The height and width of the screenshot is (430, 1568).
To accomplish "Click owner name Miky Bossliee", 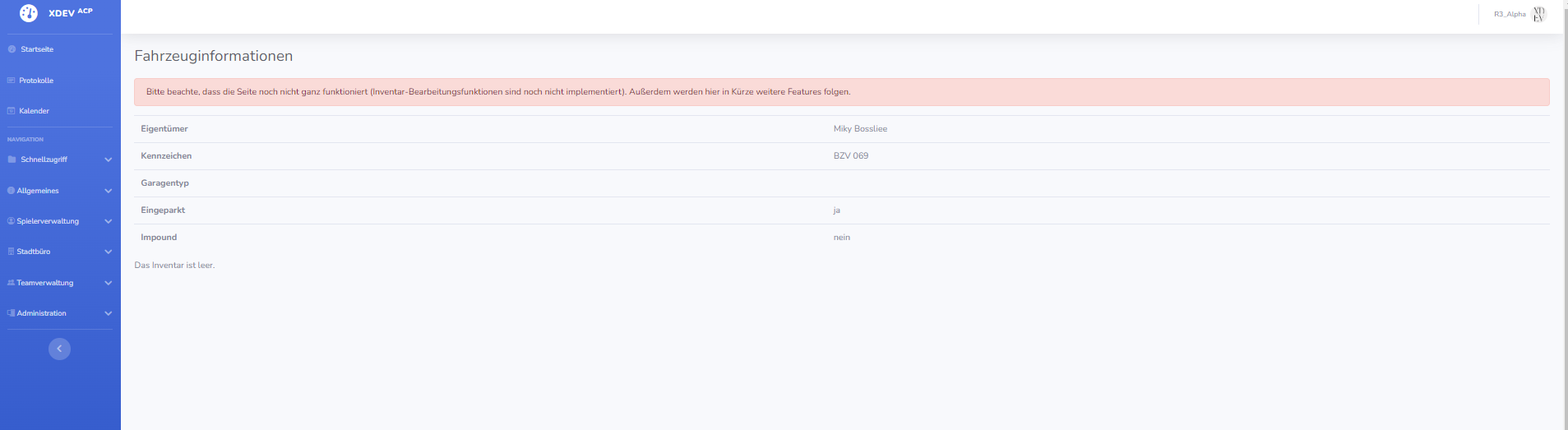I will coord(860,129).
